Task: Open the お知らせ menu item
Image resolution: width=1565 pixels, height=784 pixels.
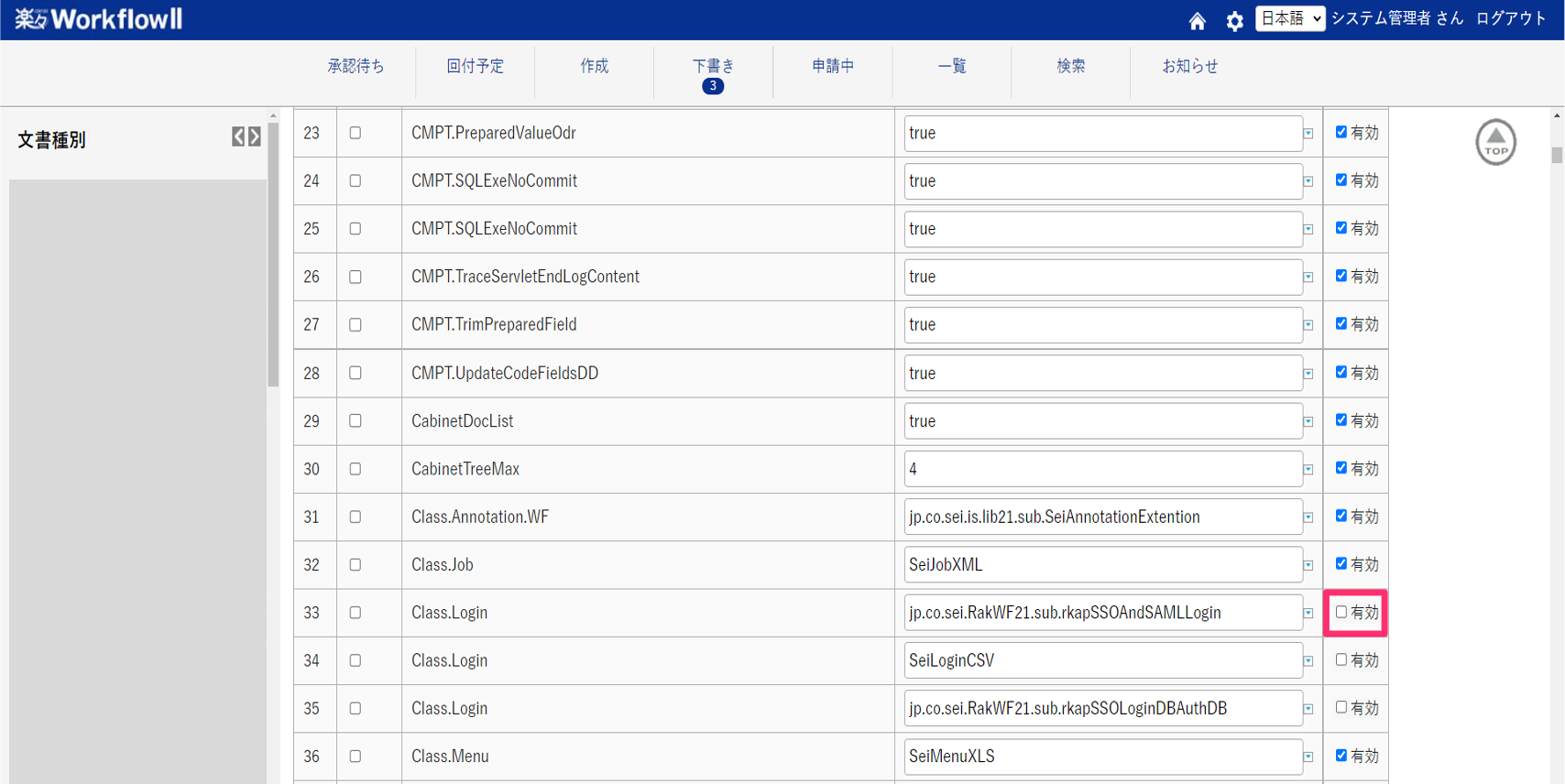Action: point(1189,66)
